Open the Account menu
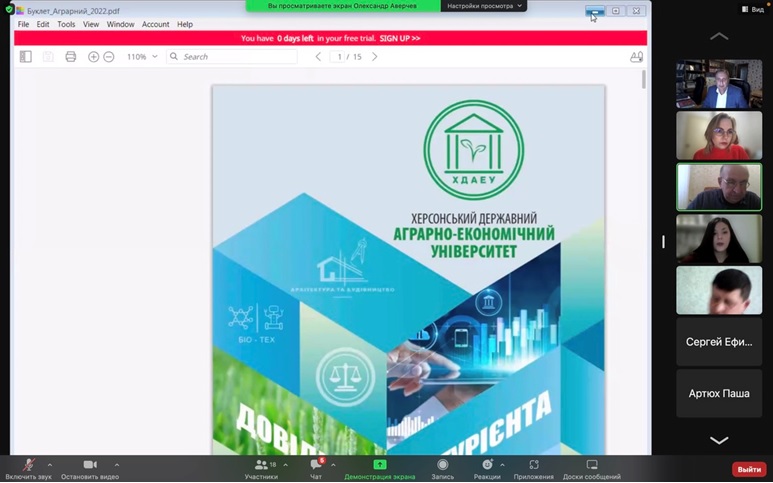Viewport: 773px width, 483px height. point(155,24)
